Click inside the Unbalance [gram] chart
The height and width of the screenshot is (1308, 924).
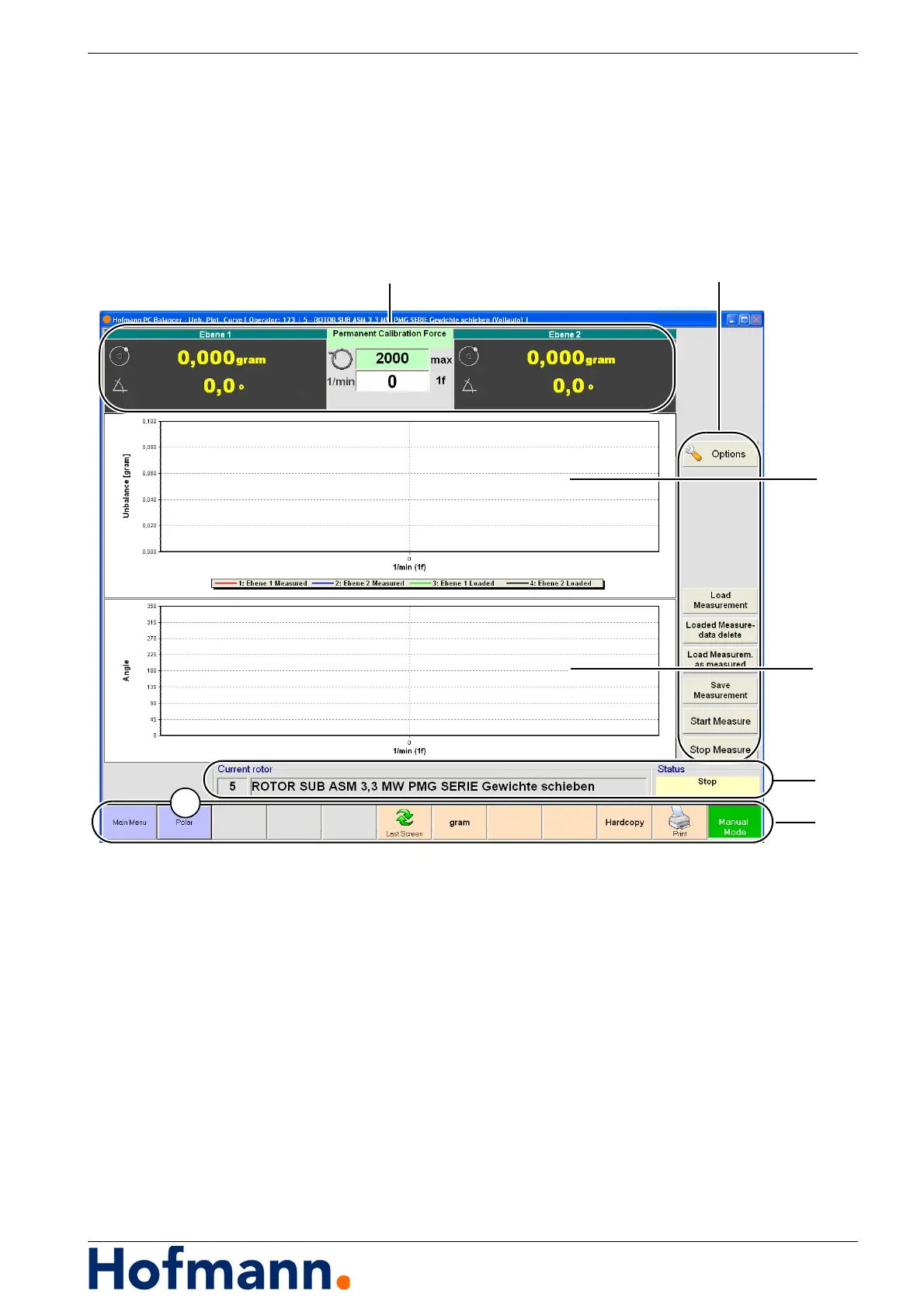[409, 486]
